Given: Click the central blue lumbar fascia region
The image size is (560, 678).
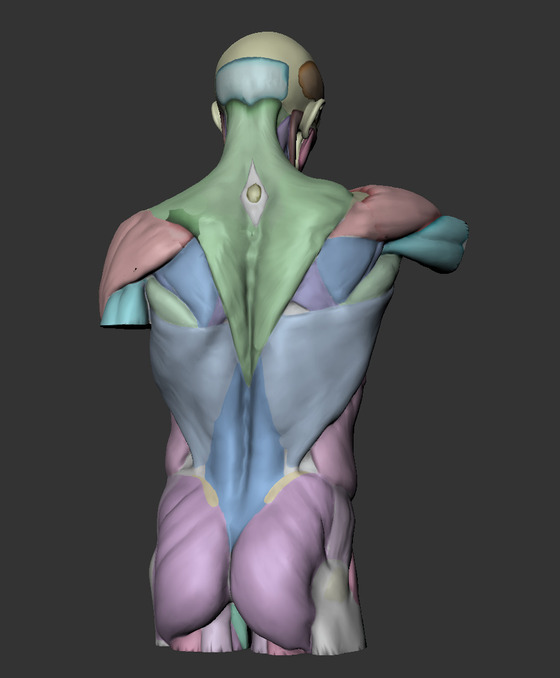Looking at the screenshot, I should pyautogui.click(x=246, y=458).
